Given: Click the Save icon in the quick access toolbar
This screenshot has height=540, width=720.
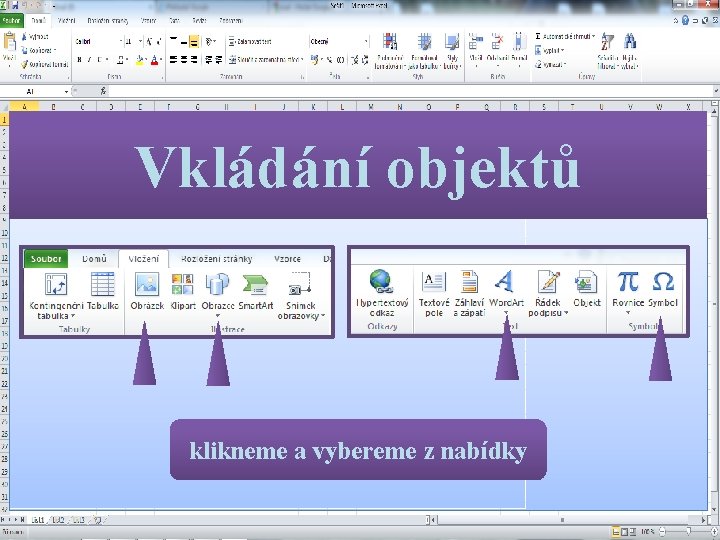Looking at the screenshot, I should tap(15, 6).
